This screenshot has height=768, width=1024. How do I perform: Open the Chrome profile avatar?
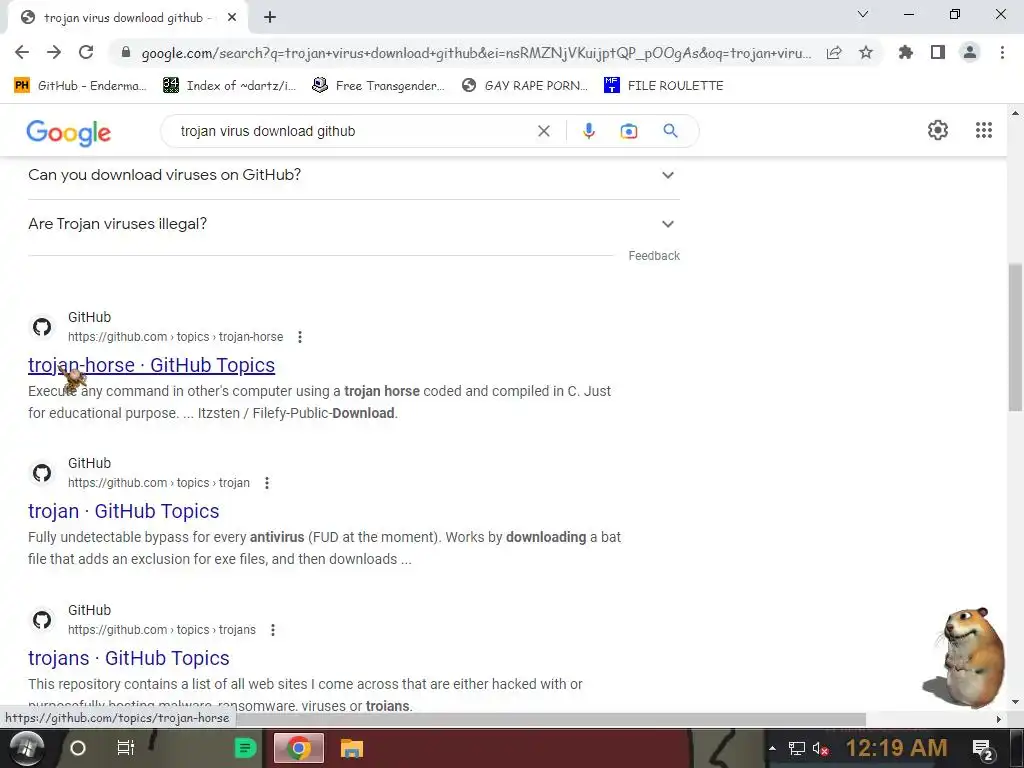(970, 53)
